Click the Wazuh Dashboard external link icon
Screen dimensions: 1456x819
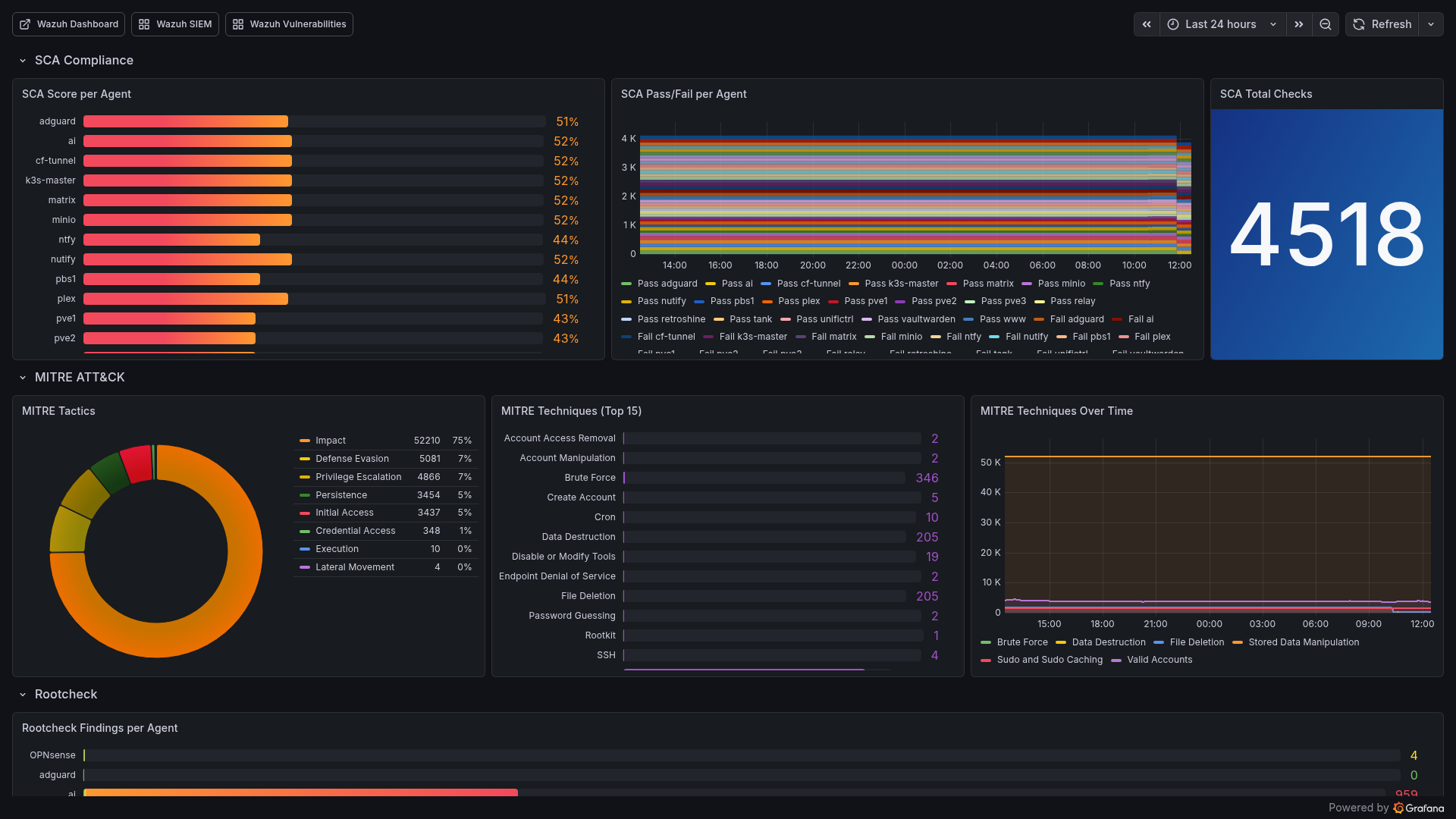point(25,24)
